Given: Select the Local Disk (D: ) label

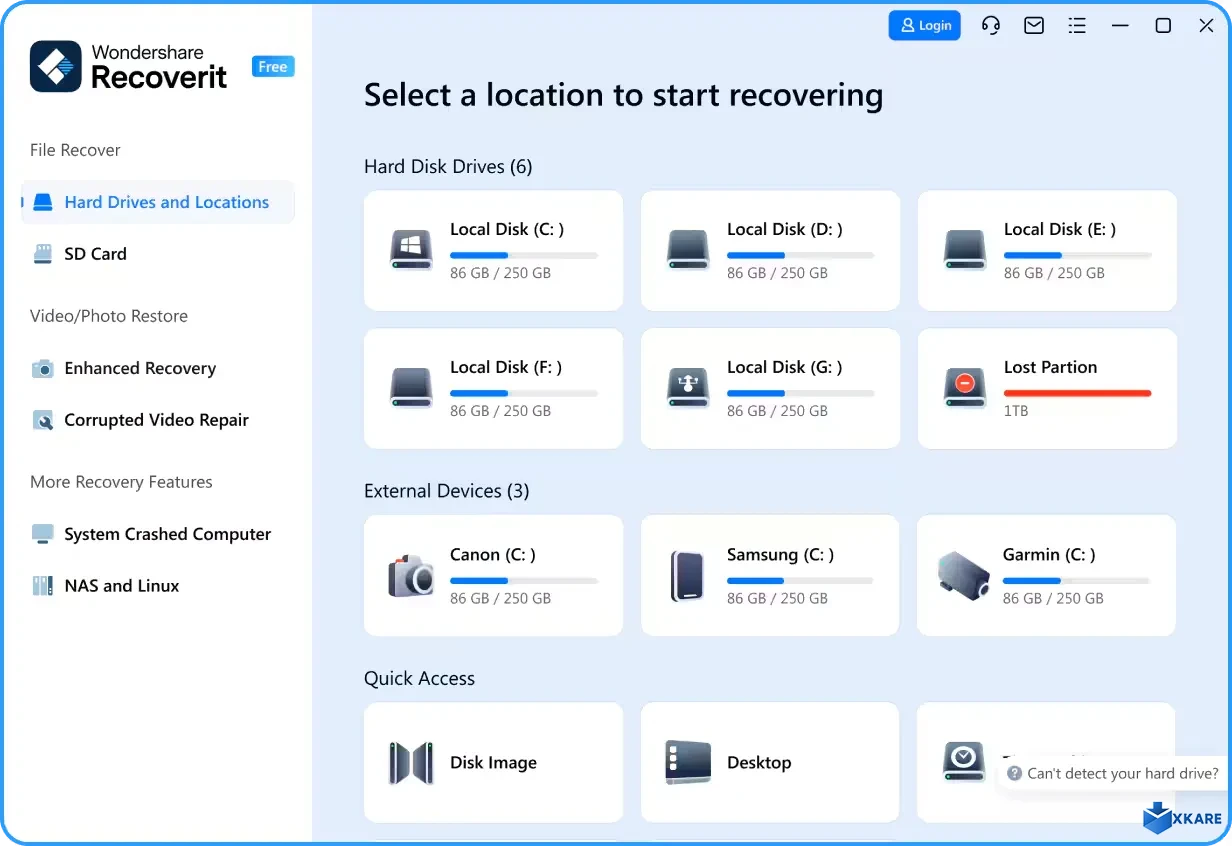Looking at the screenshot, I should pyautogui.click(x=785, y=229).
